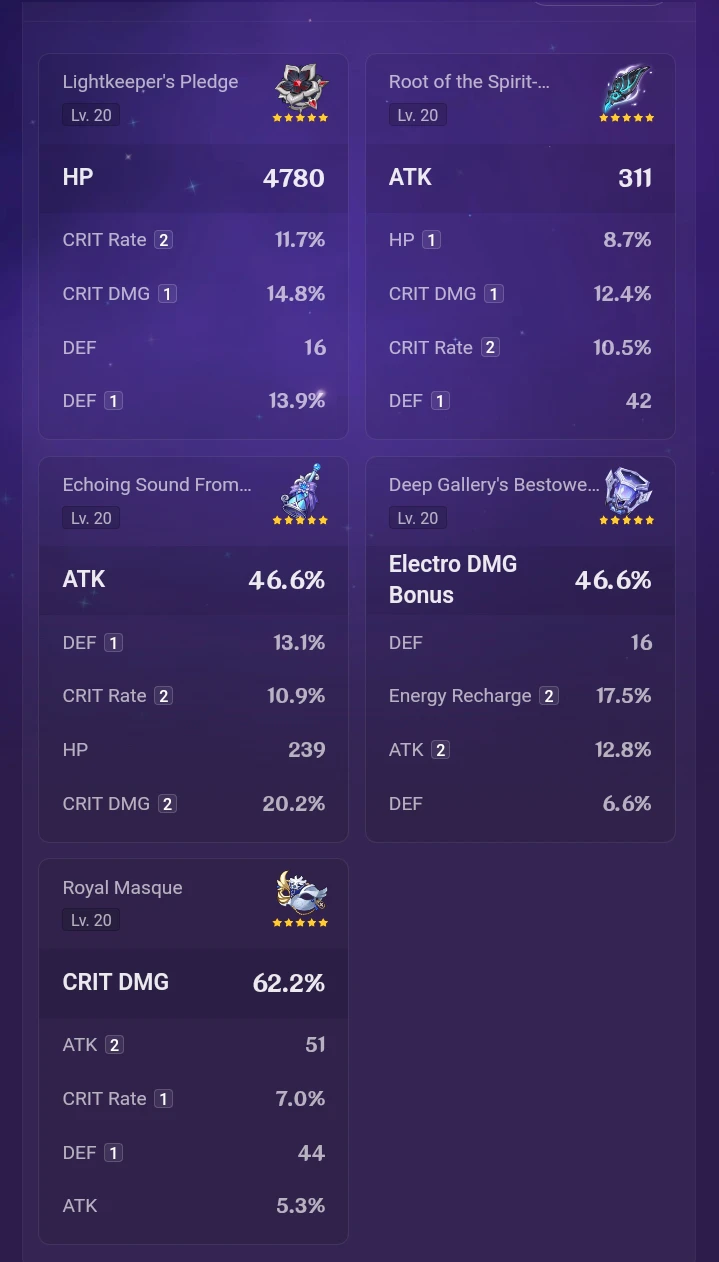Select the HP 4780 main stat row
Viewport: 719px width, 1262px height.
pos(193,178)
